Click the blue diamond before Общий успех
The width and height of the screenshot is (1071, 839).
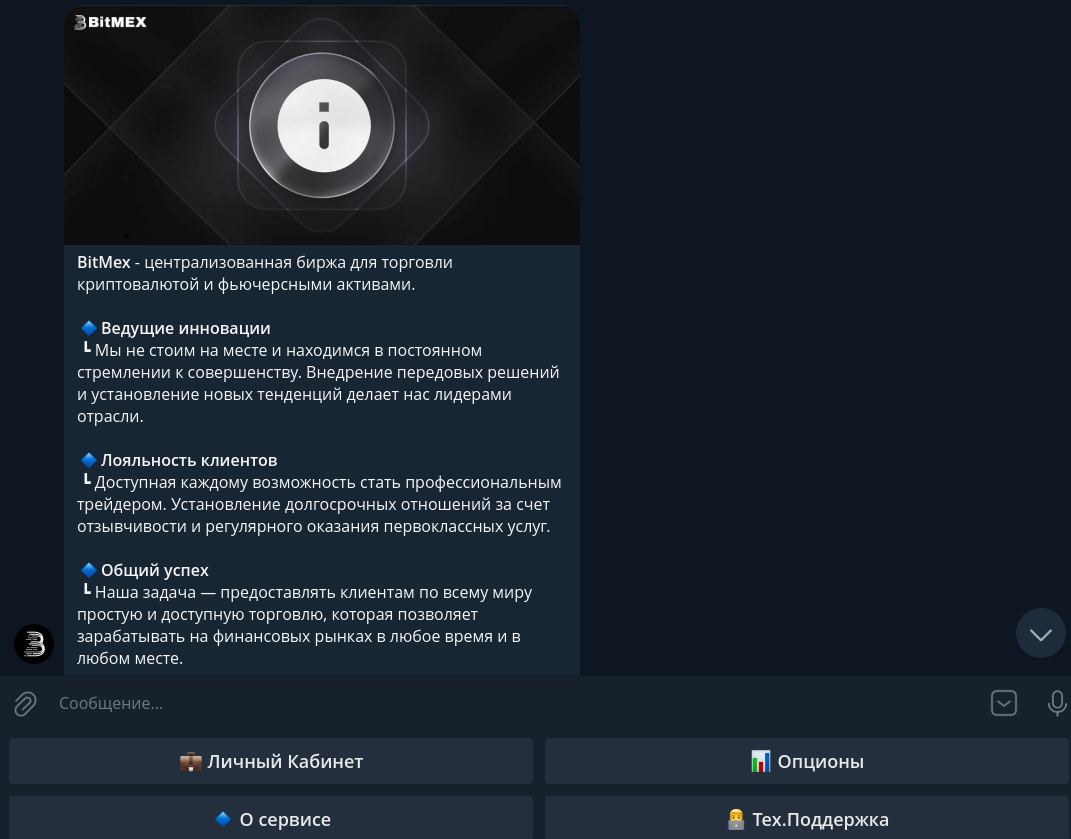tap(88, 570)
